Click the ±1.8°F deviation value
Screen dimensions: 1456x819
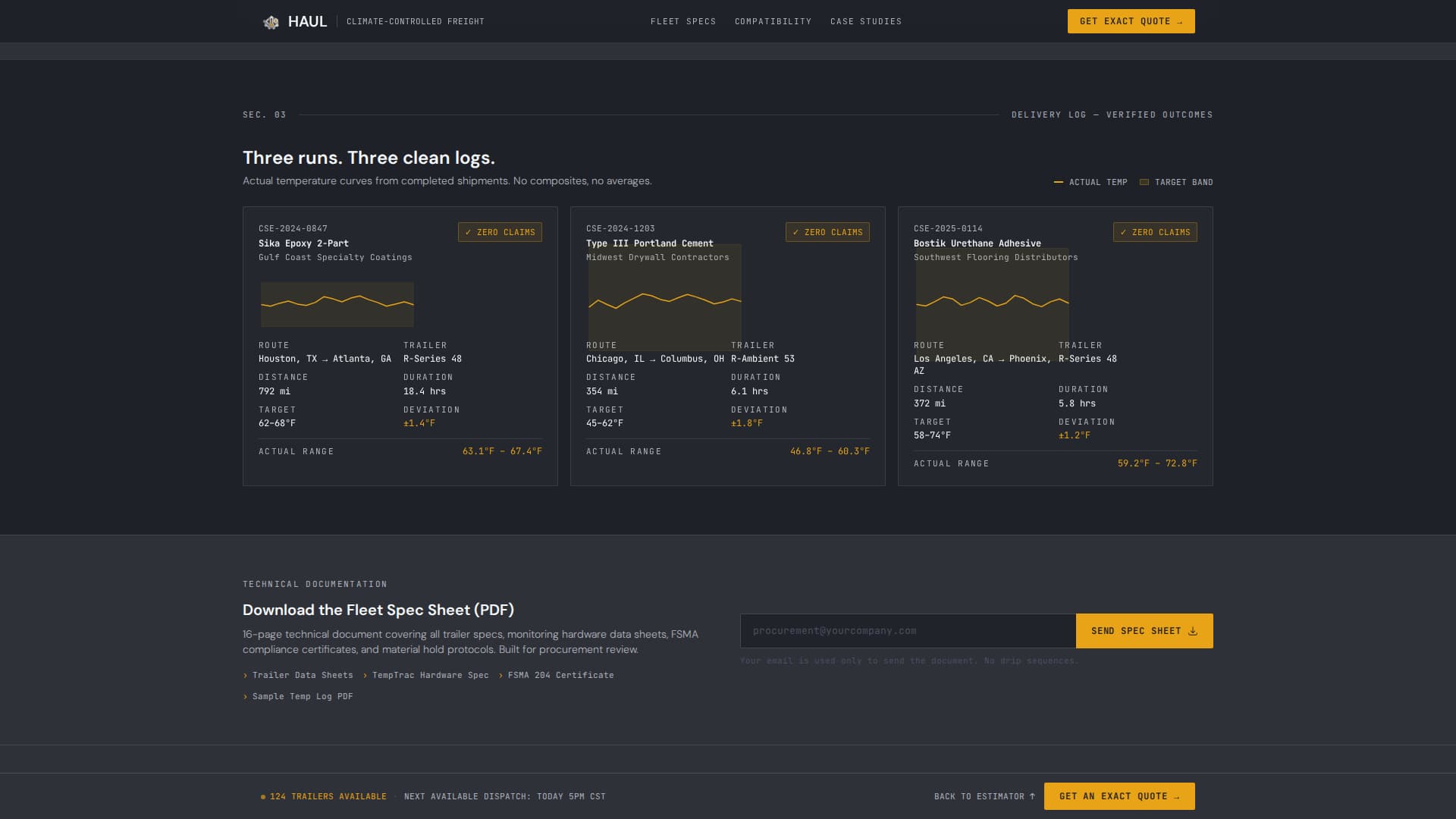[747, 423]
